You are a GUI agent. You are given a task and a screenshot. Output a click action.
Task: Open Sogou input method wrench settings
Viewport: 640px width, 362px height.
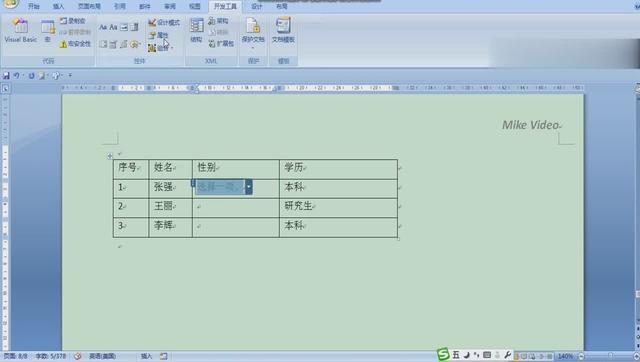click(x=507, y=355)
